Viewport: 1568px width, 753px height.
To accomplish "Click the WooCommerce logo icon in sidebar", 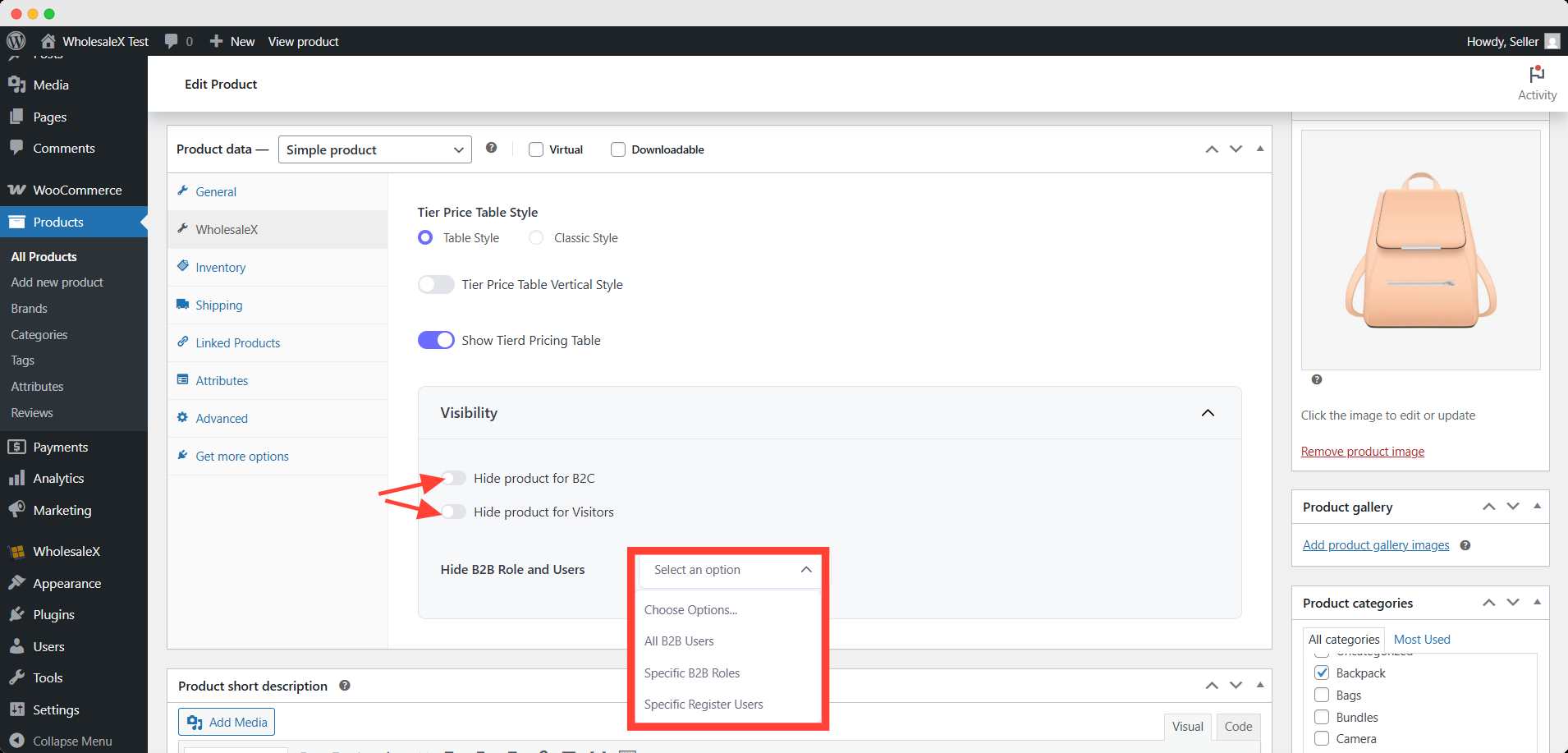I will coord(16,190).
